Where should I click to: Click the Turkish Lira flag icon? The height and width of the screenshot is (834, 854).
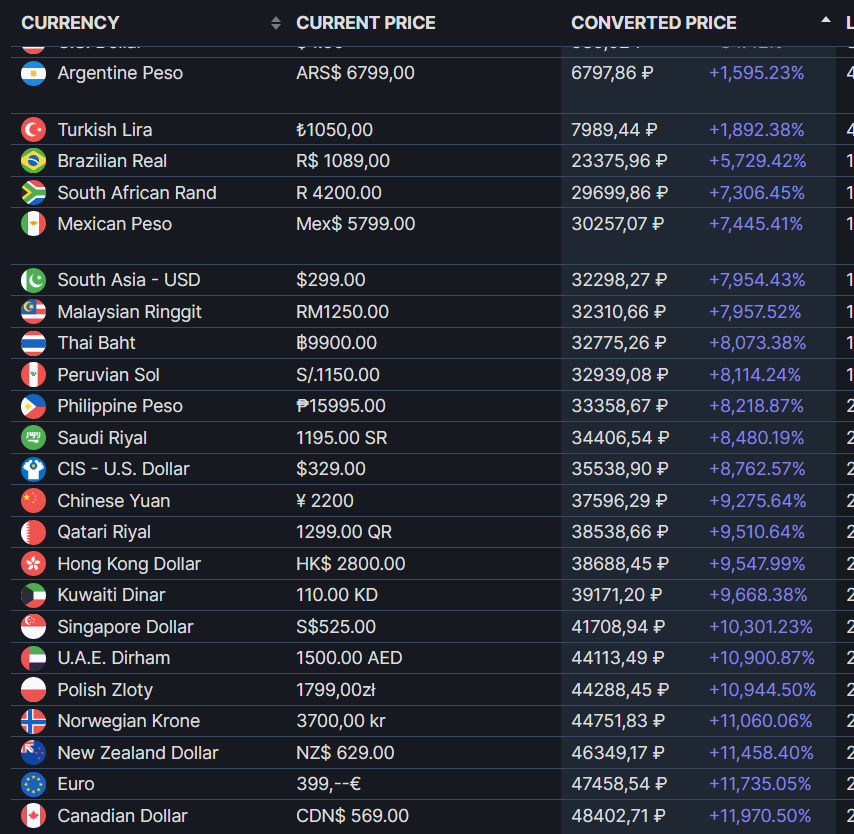pos(34,130)
